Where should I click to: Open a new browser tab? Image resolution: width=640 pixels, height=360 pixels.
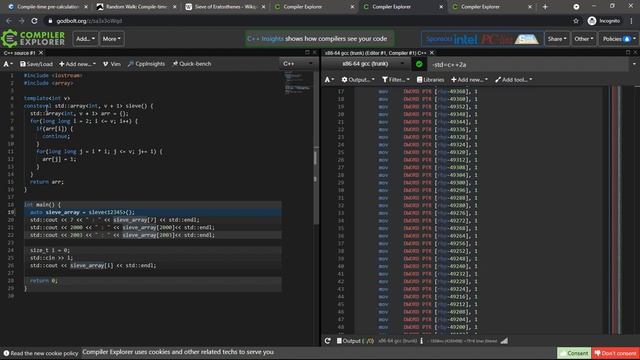pyautogui.click(x=545, y=7)
